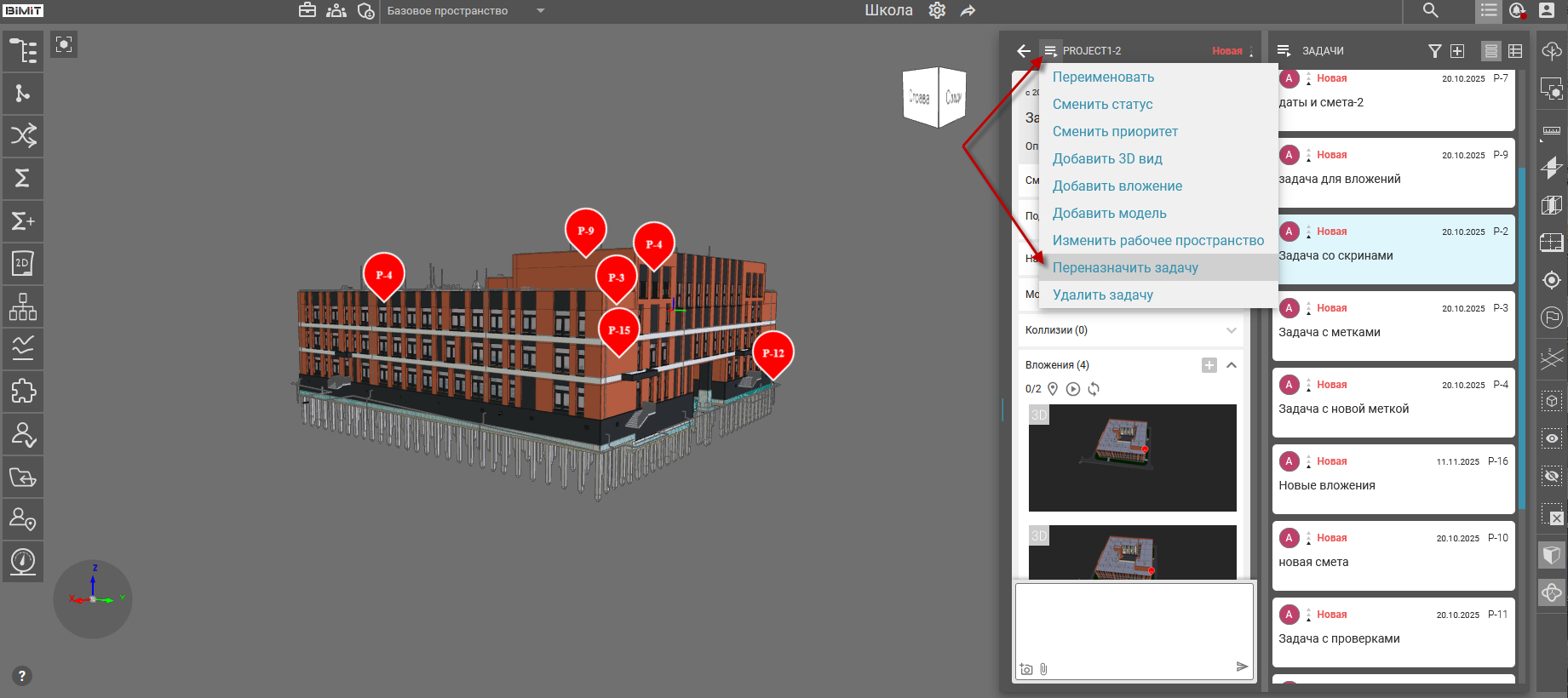
Task: Click the task filter funnel icon
Action: (1434, 51)
